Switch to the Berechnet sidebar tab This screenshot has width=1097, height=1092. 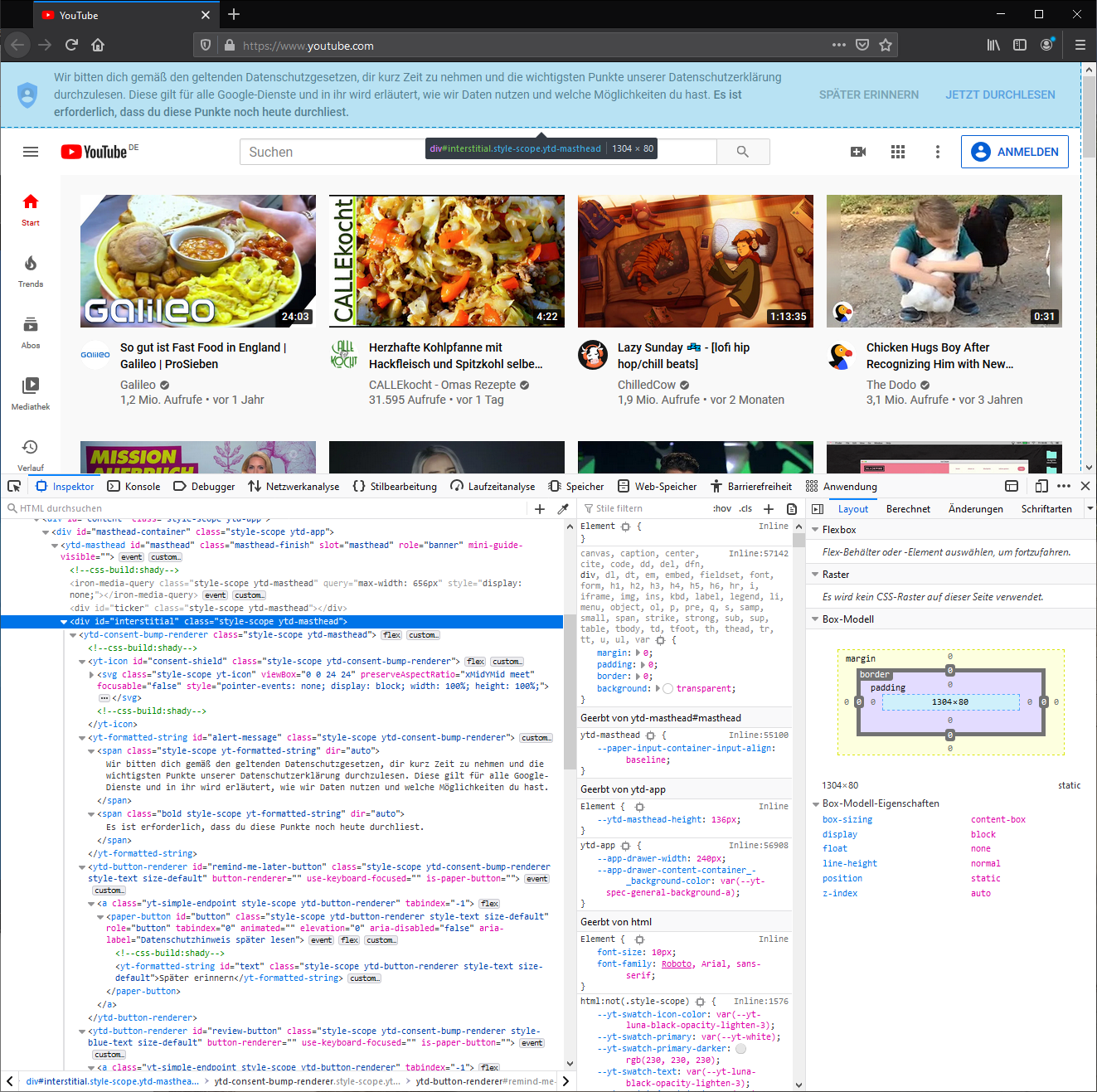[x=908, y=508]
